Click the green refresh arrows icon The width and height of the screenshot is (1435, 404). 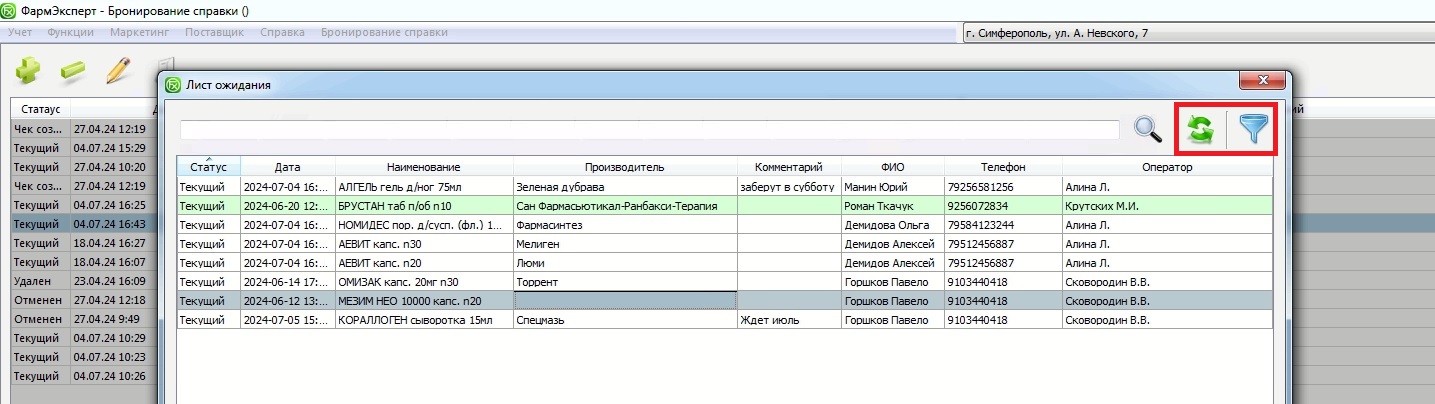[1200, 130]
